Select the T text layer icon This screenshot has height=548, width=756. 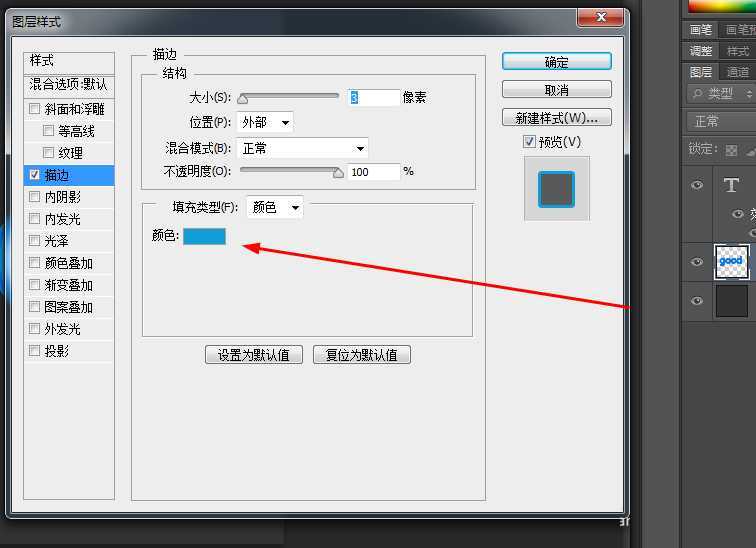tap(731, 185)
